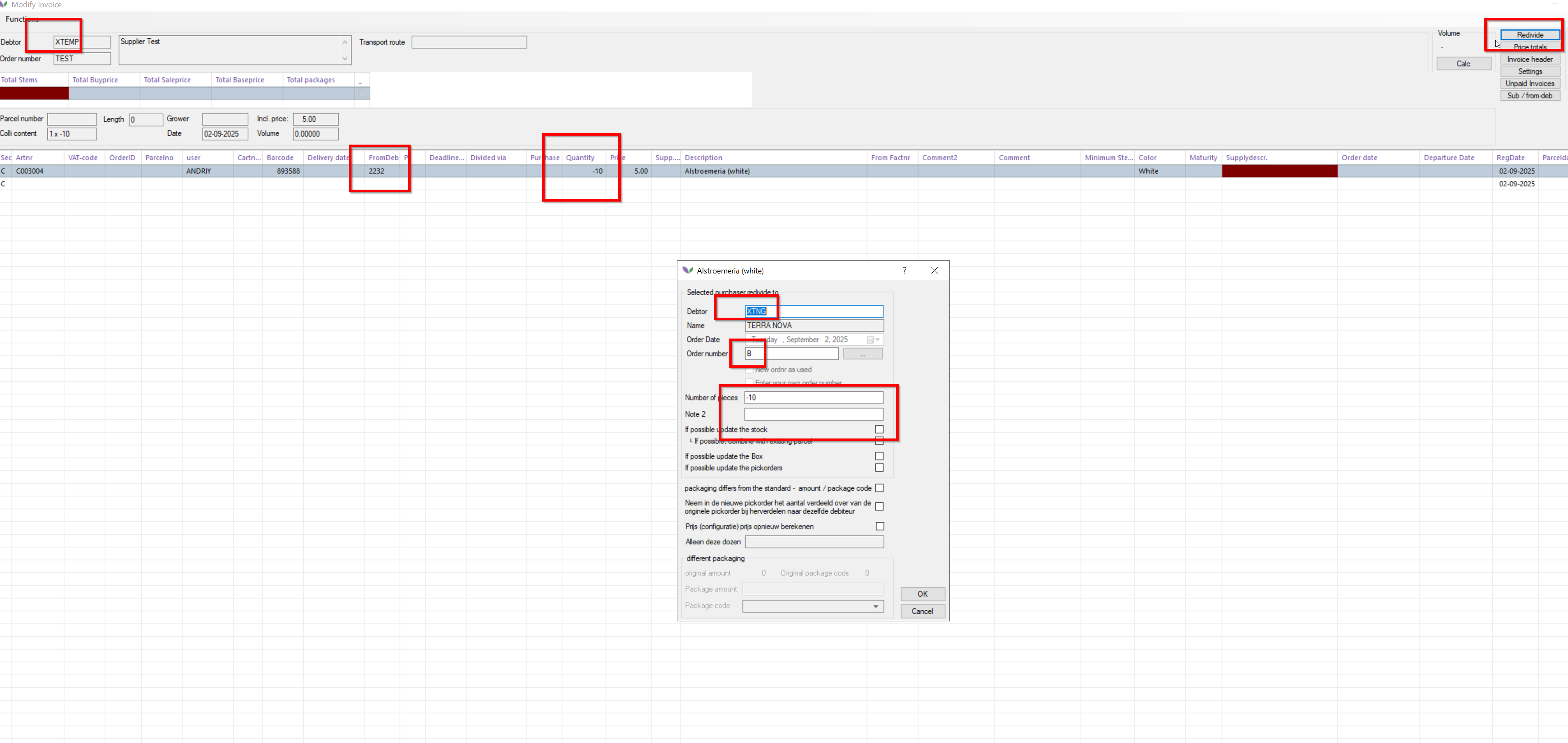
Task: Click the dark red Supplydescr. cell
Action: point(1279,171)
